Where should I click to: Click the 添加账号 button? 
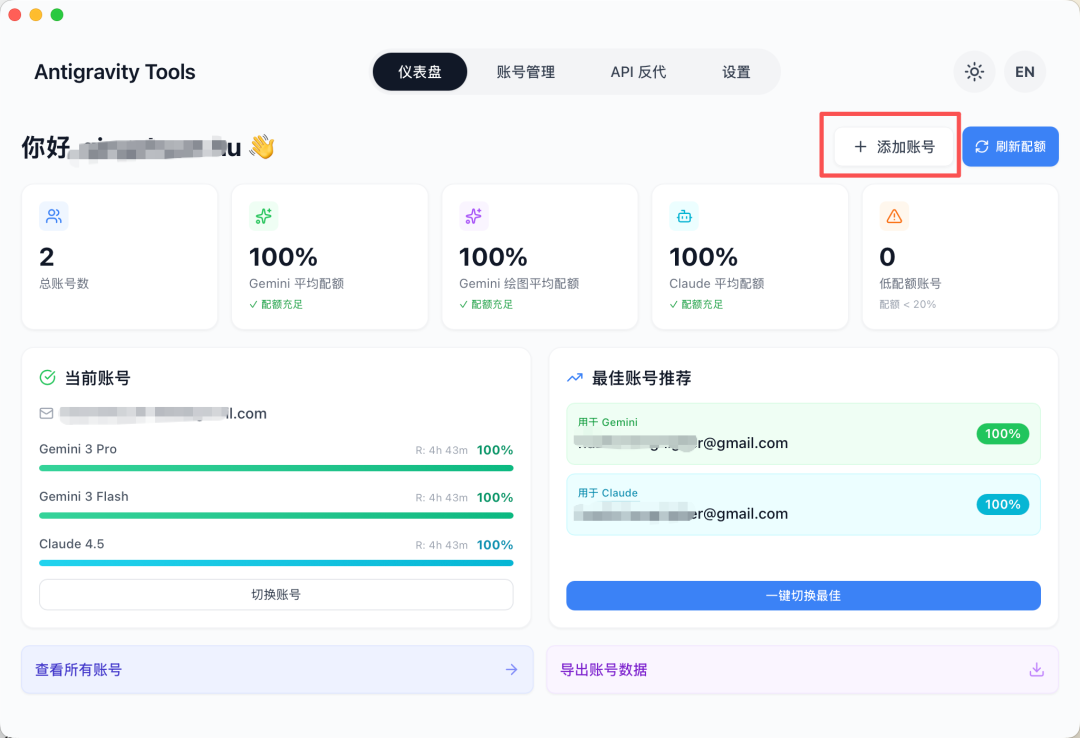point(894,147)
